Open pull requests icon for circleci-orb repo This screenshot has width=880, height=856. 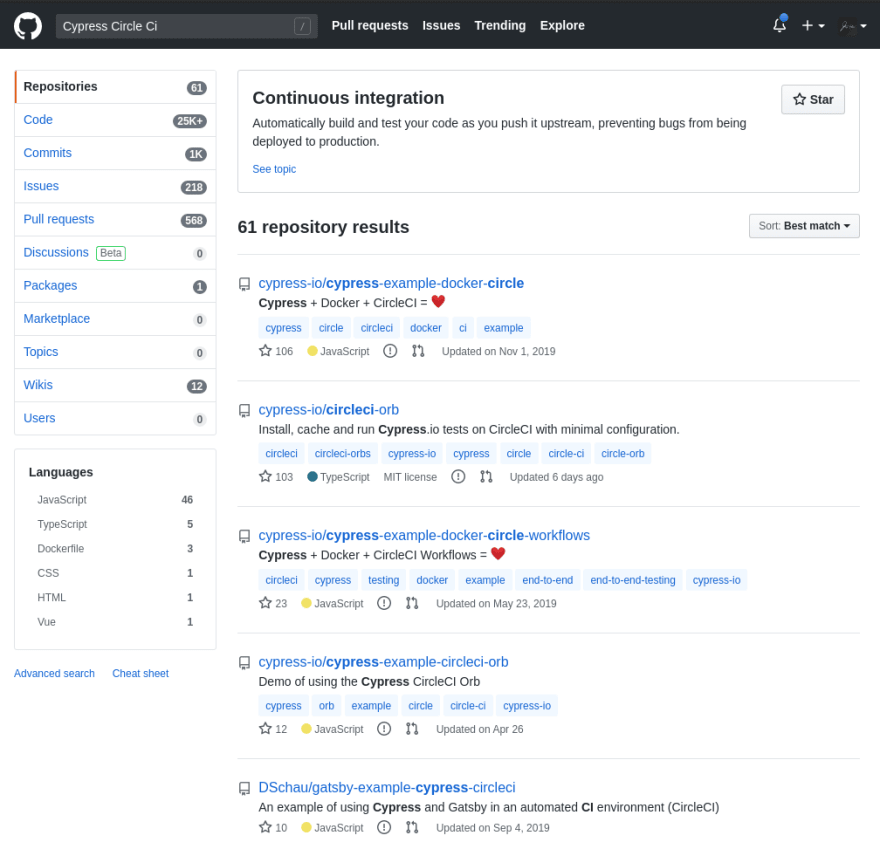pyautogui.click(x=486, y=477)
